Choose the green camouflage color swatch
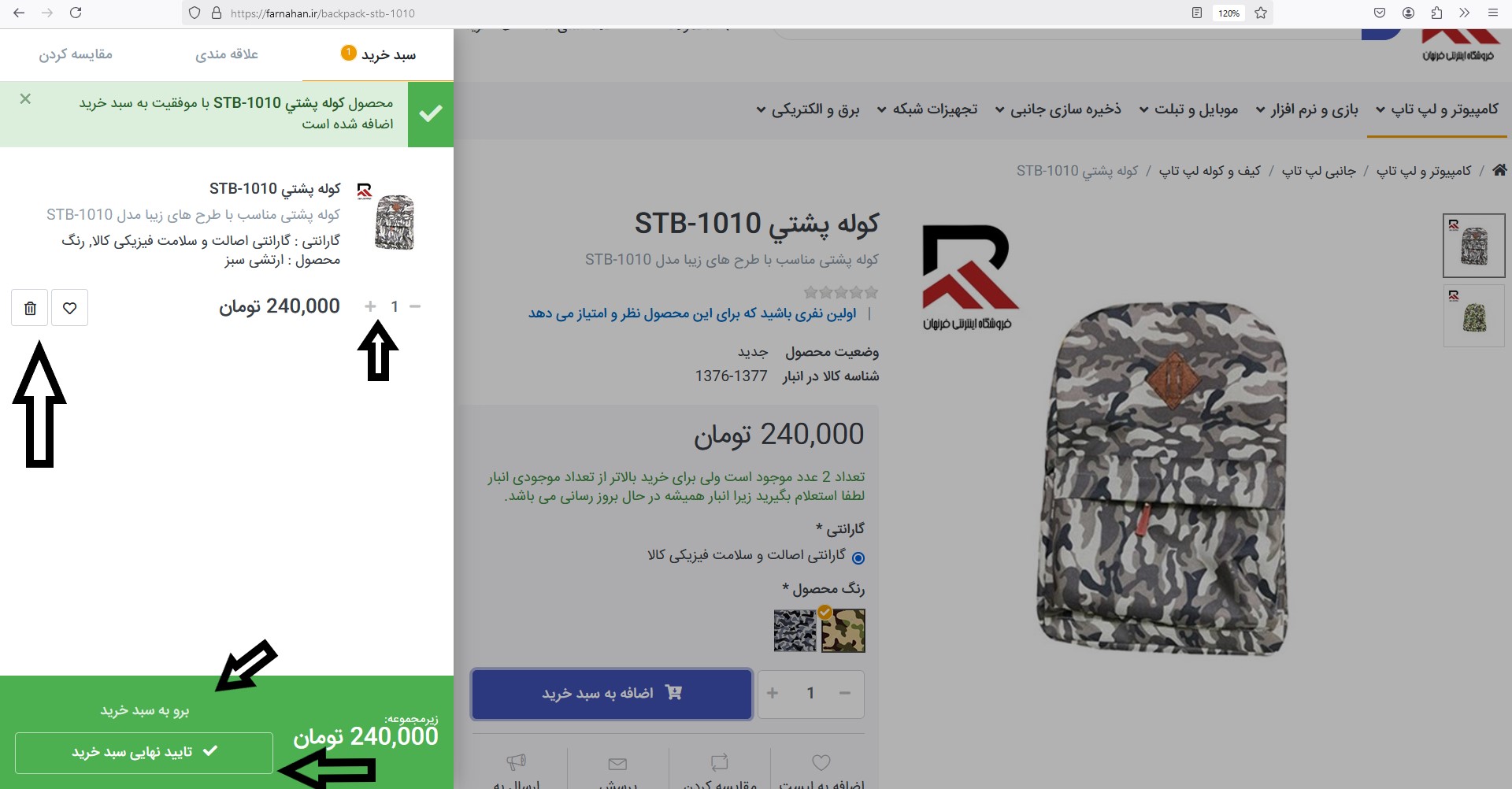The image size is (1512, 789). pyautogui.click(x=843, y=631)
